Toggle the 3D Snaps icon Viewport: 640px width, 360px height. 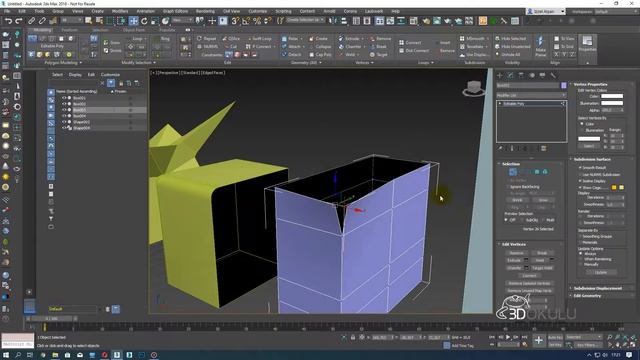(235, 21)
